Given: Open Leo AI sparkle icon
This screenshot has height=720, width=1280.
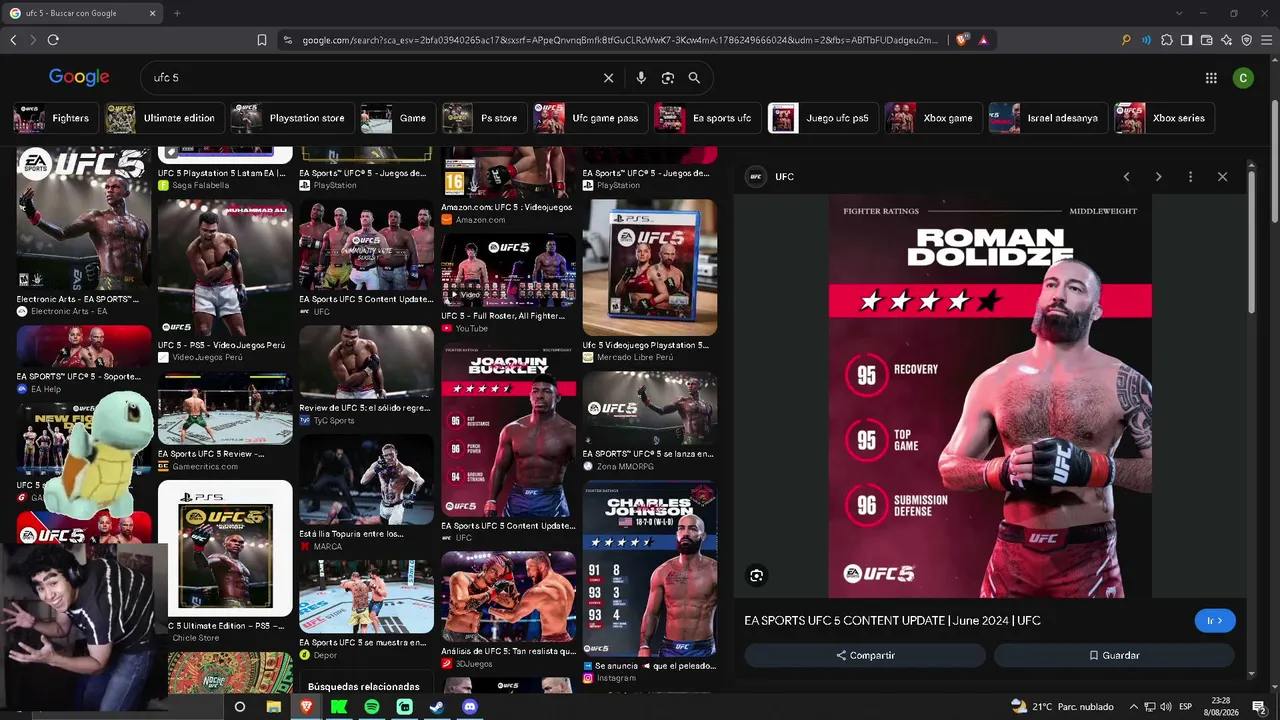Looking at the screenshot, I should coord(1226,40).
